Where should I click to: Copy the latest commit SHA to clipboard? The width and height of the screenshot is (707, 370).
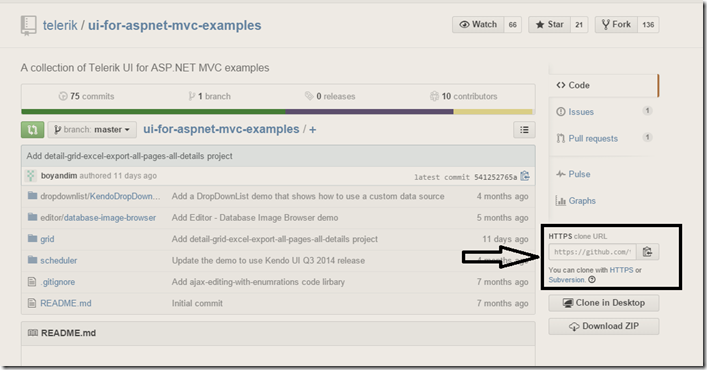[525, 176]
